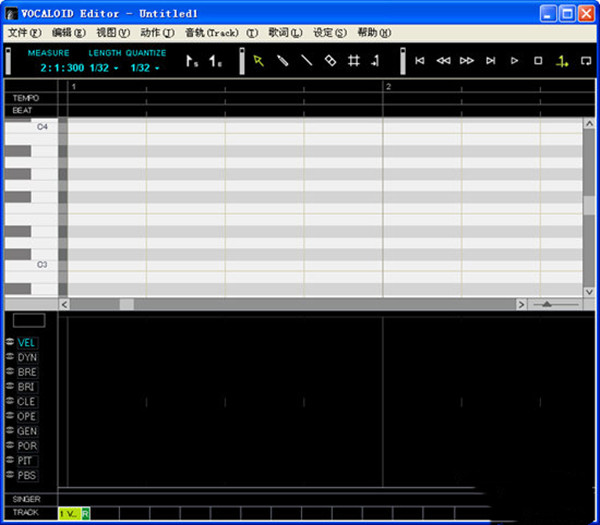Toggle the grid display icon
This screenshot has width=600, height=525.
354,61
